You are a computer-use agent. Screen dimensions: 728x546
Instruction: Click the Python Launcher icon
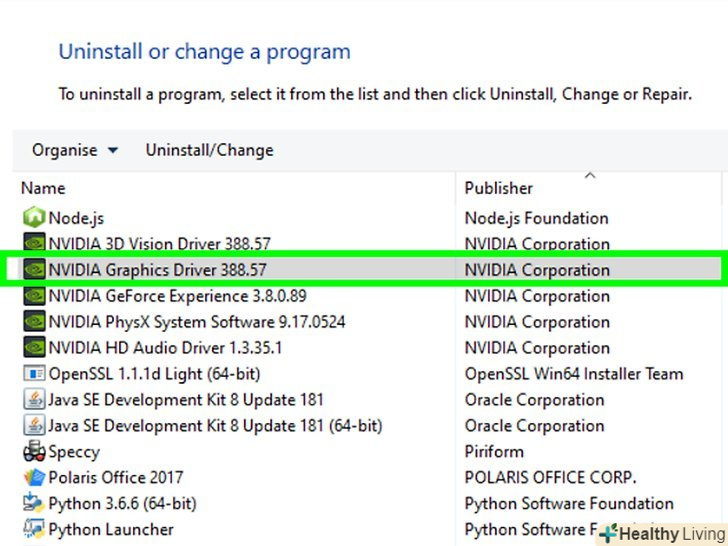tap(34, 529)
